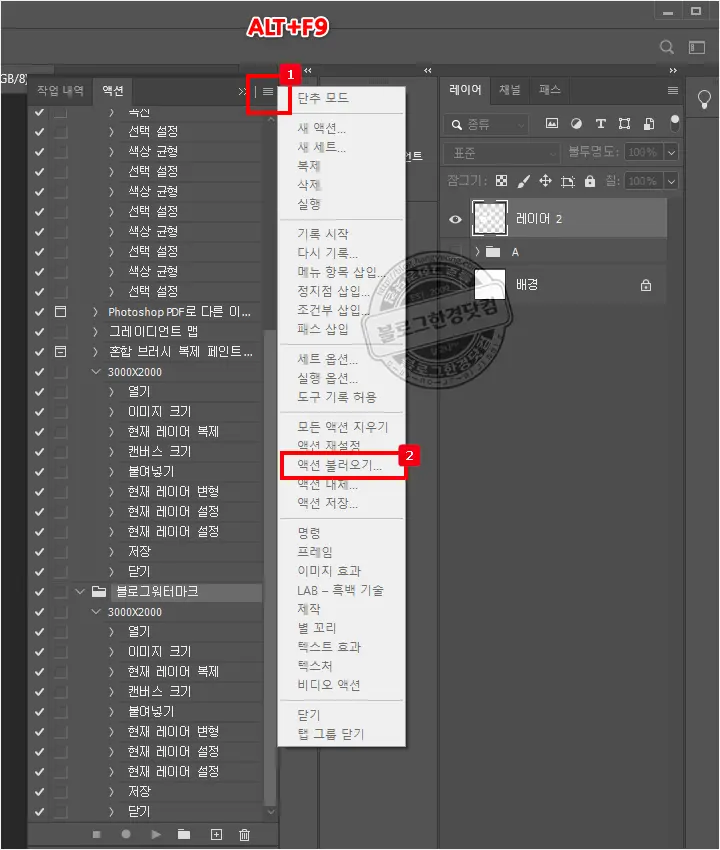
Task: Hide 레이어 2 with eye icon
Action: tap(455, 219)
